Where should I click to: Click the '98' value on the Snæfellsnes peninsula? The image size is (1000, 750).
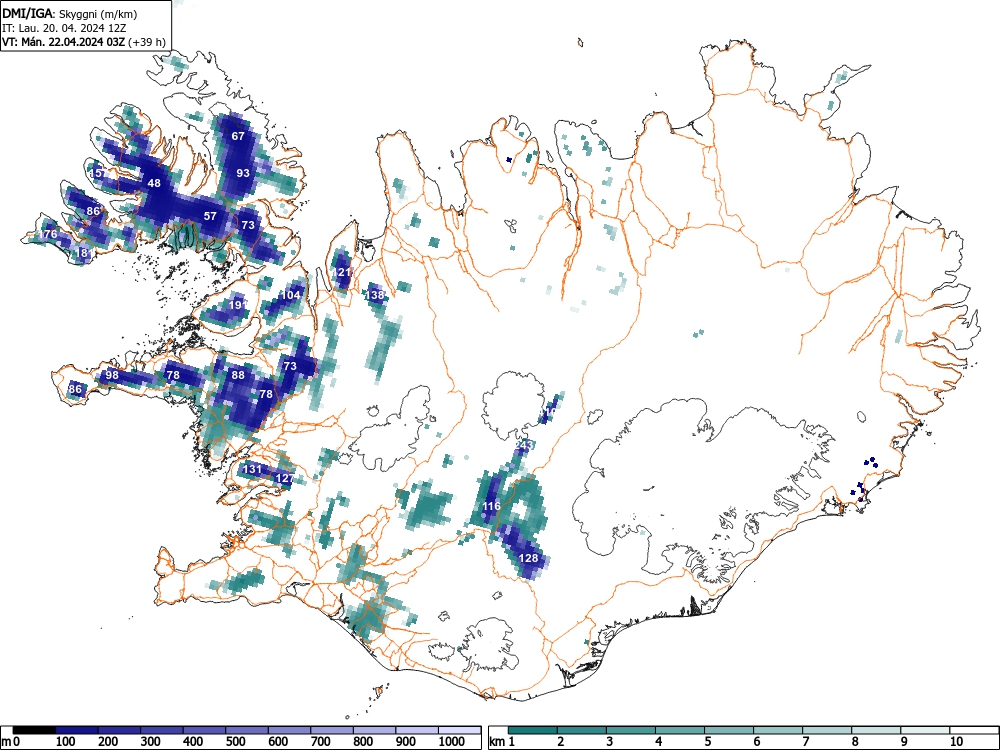click(x=112, y=374)
